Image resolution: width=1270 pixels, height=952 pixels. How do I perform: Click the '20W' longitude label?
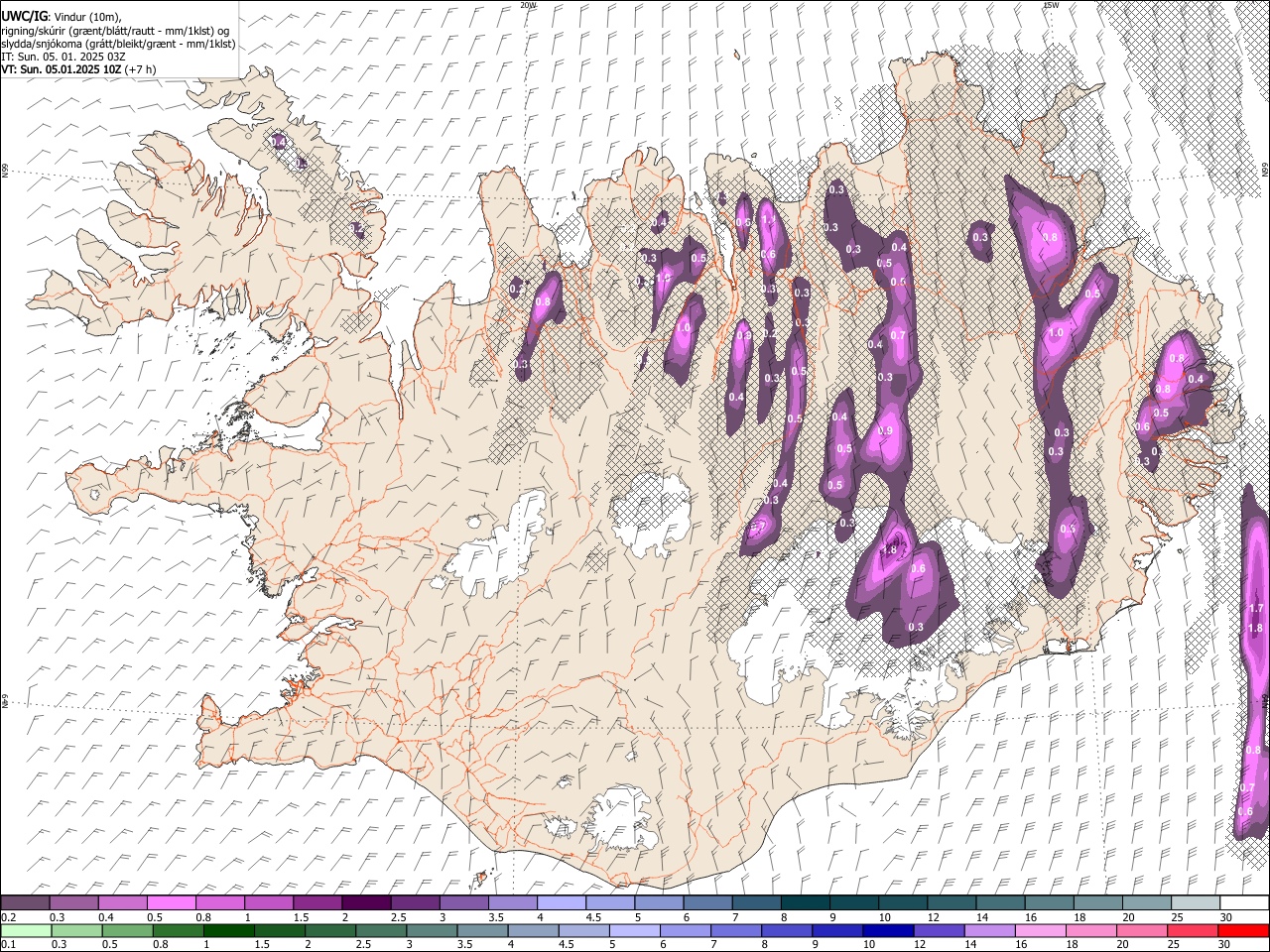point(528,5)
